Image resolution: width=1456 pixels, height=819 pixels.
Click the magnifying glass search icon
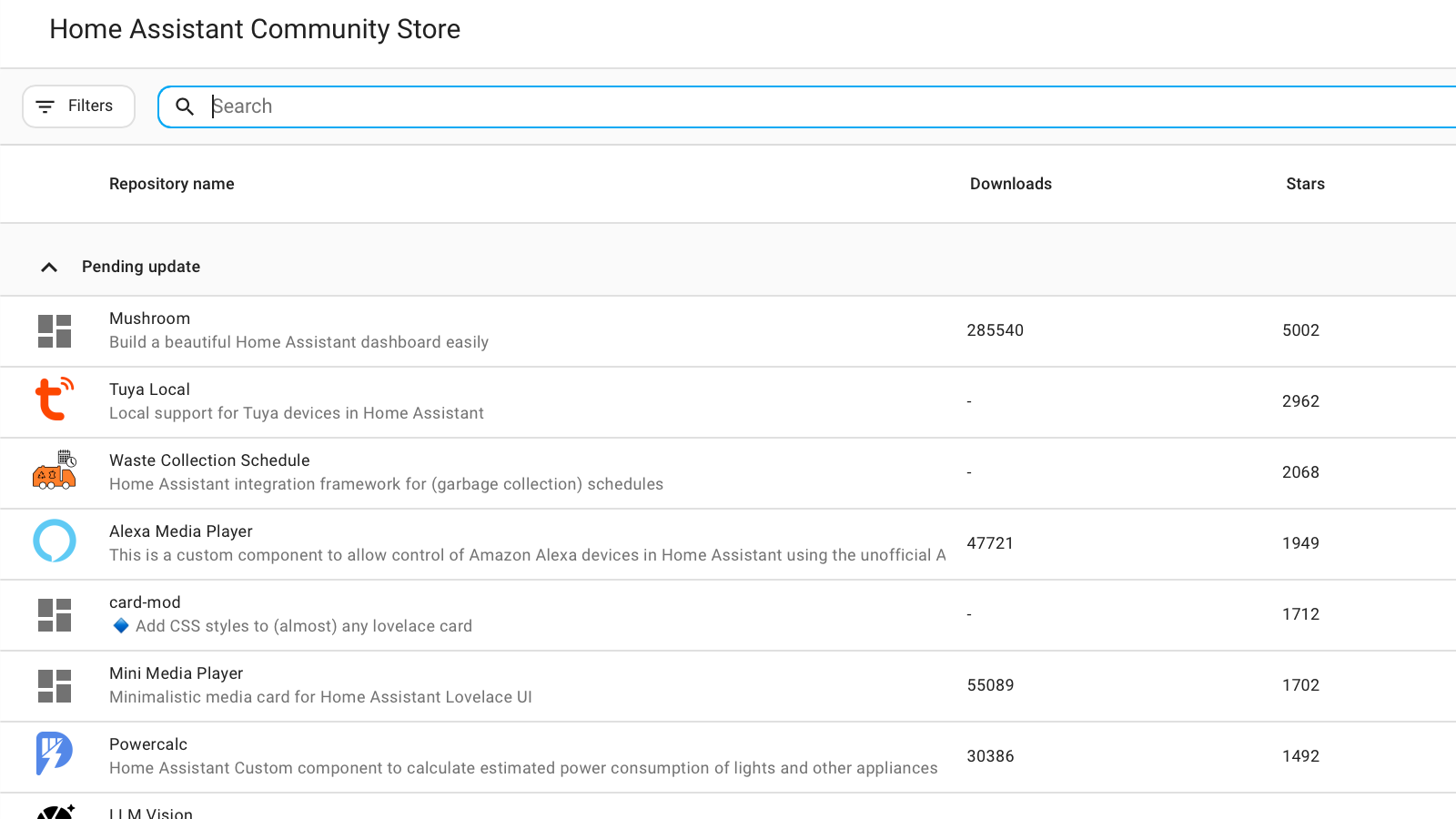coord(185,106)
